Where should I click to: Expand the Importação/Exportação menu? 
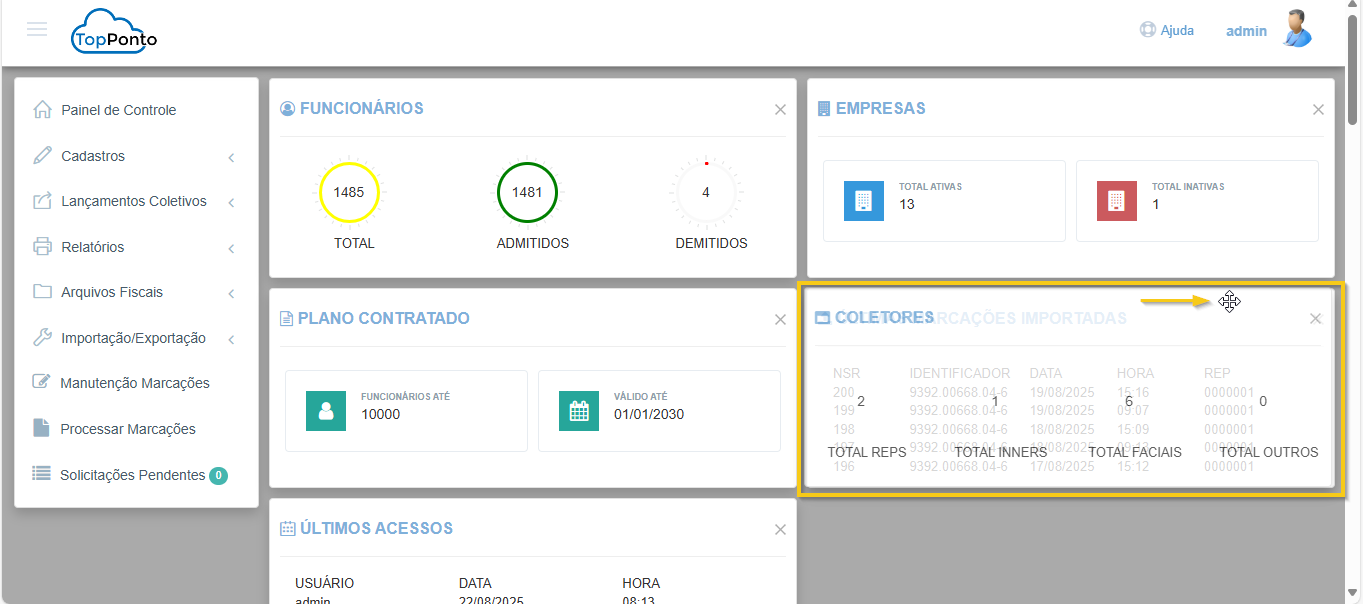tap(133, 338)
